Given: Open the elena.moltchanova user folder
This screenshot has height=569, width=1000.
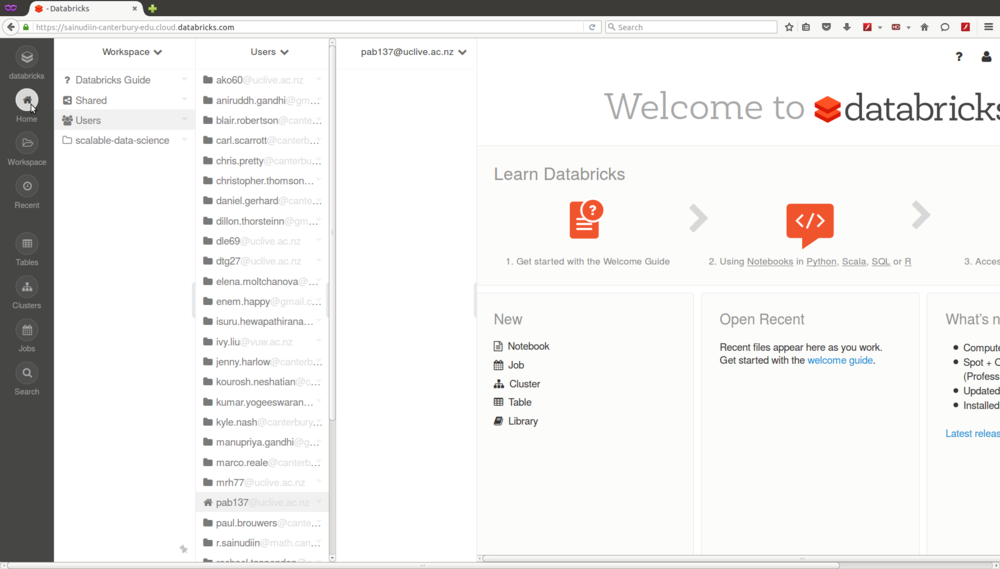Looking at the screenshot, I should (262, 281).
